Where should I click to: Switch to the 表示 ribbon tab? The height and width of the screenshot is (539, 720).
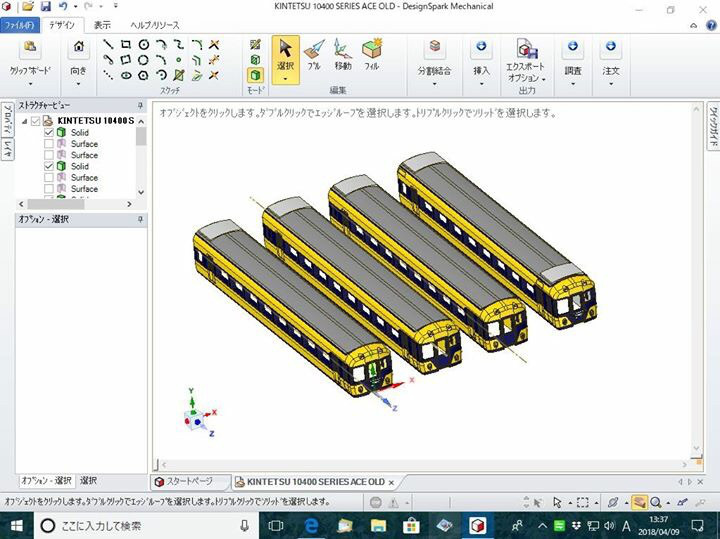[x=102, y=25]
